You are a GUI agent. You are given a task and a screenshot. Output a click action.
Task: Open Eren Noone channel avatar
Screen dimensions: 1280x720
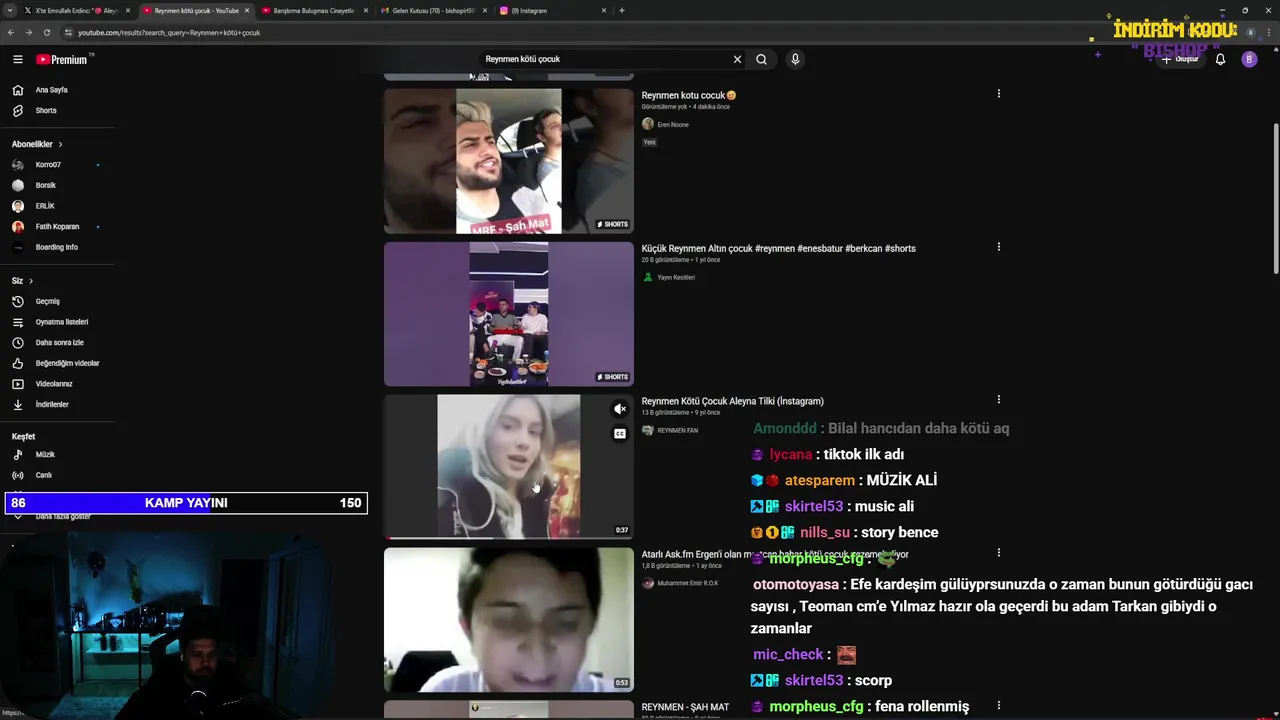[x=648, y=124]
